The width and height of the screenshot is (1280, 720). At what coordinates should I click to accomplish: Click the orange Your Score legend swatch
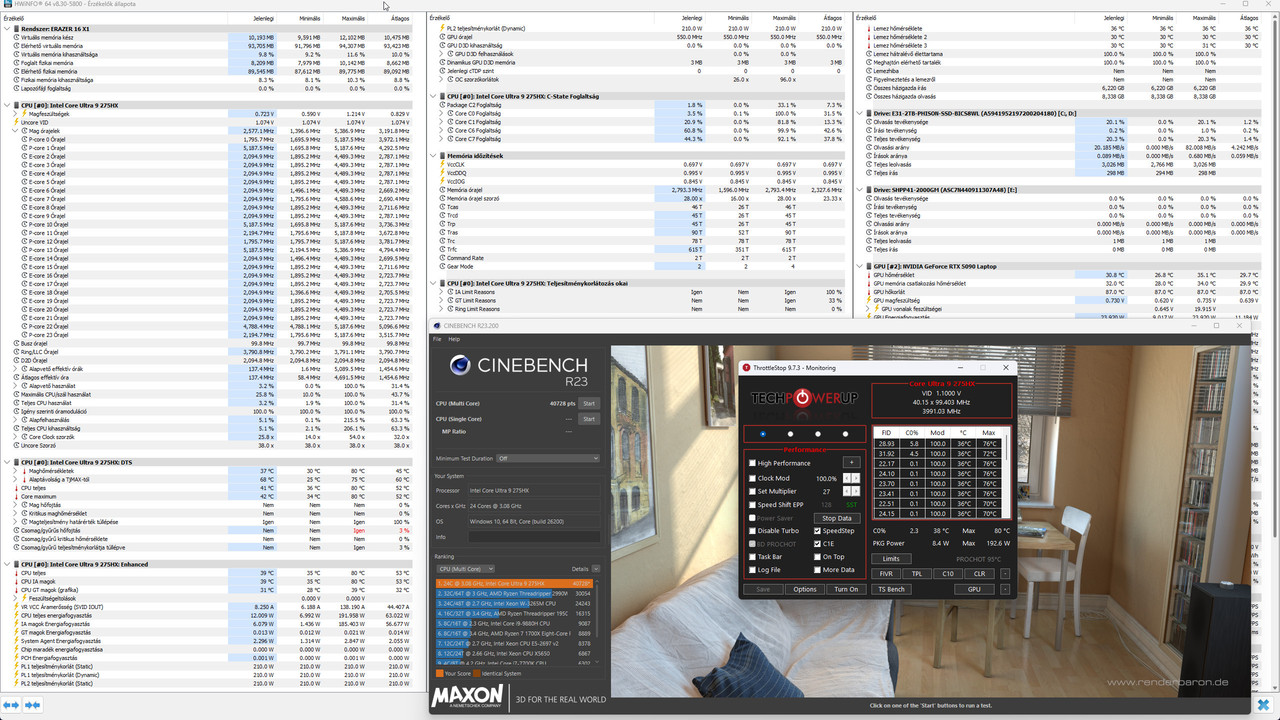(x=439, y=673)
